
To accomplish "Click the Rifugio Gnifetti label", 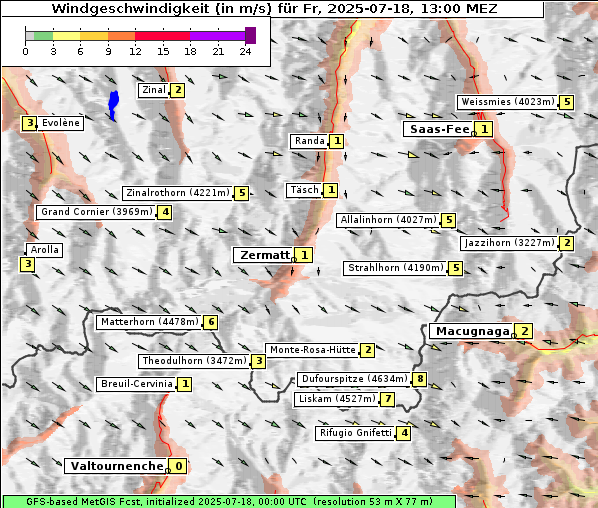I will [x=355, y=433].
